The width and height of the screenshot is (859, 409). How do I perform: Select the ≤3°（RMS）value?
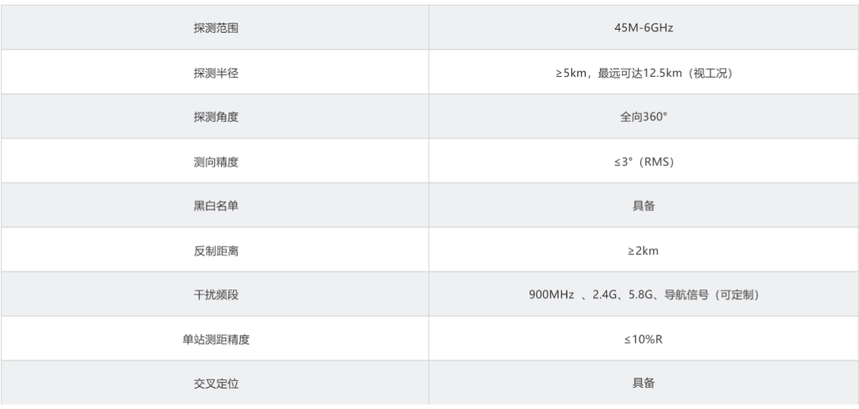coord(643,162)
